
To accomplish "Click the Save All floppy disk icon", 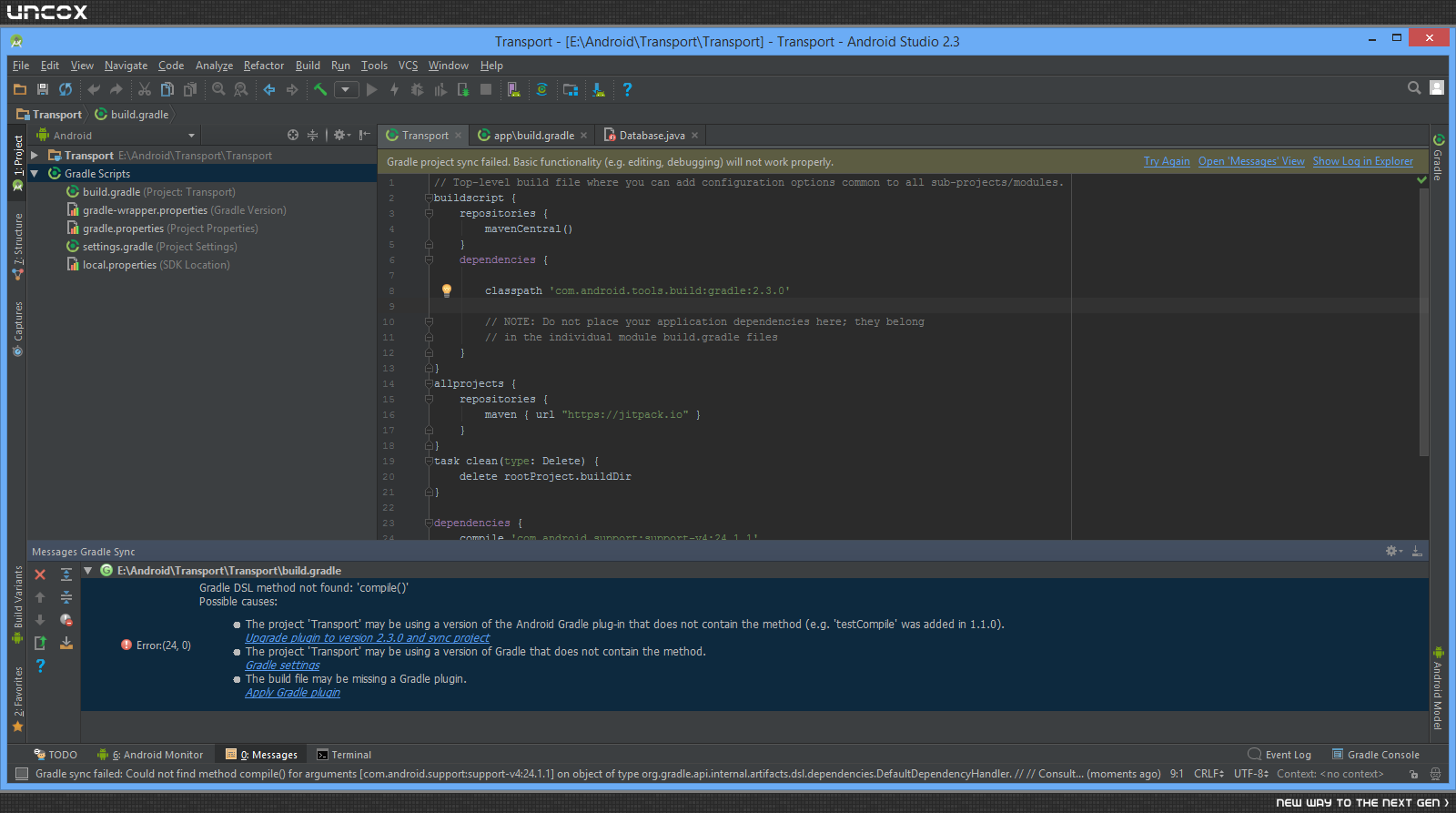I will coord(43,89).
